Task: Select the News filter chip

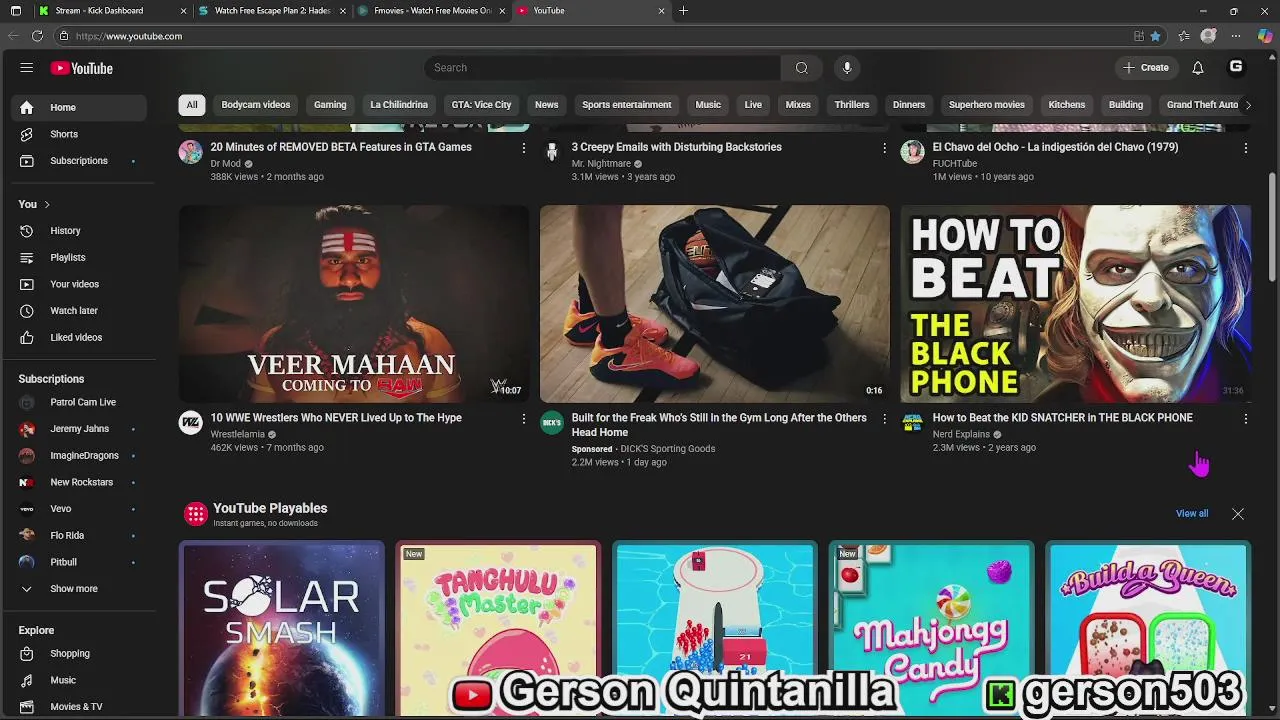Action: coord(546,105)
